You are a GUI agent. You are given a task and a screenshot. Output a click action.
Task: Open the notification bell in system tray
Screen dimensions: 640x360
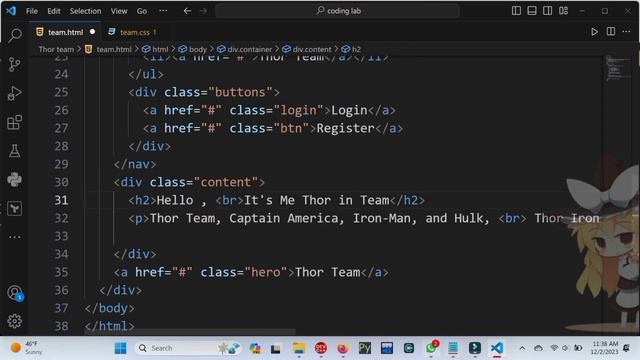[x=627, y=348]
